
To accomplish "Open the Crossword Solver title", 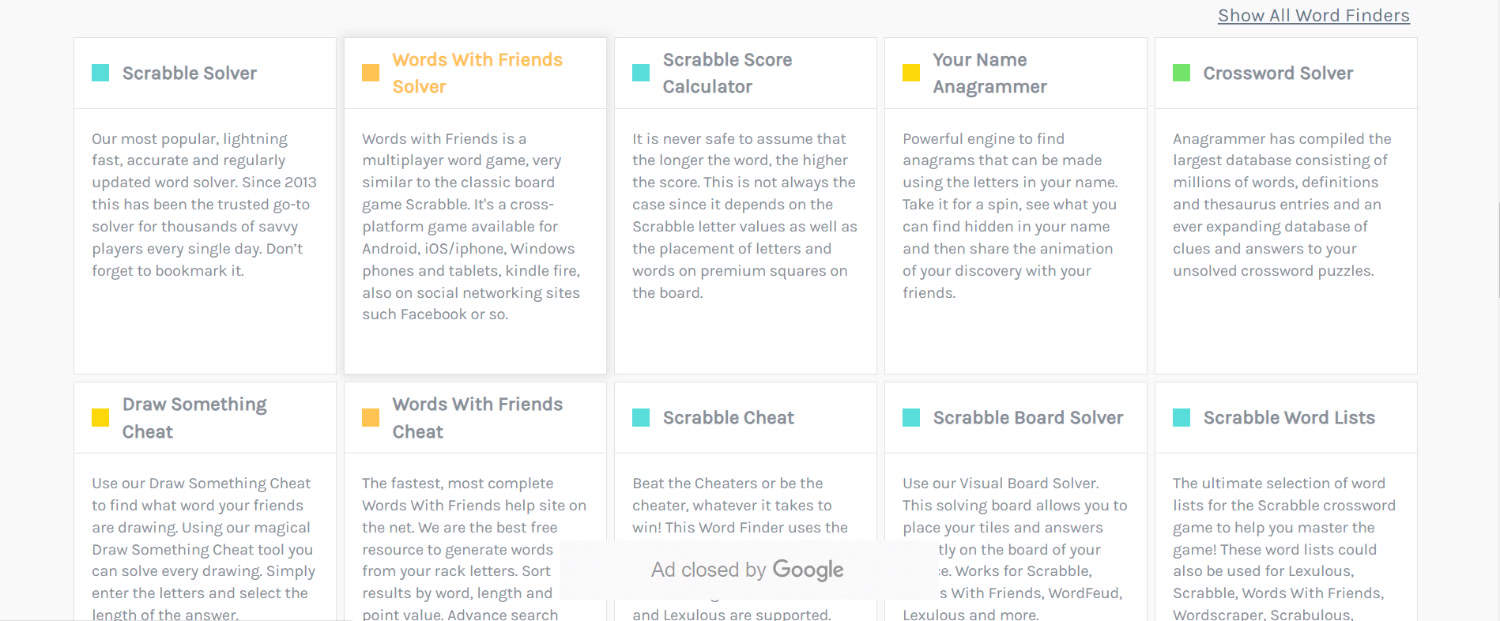I will pyautogui.click(x=1278, y=73).
